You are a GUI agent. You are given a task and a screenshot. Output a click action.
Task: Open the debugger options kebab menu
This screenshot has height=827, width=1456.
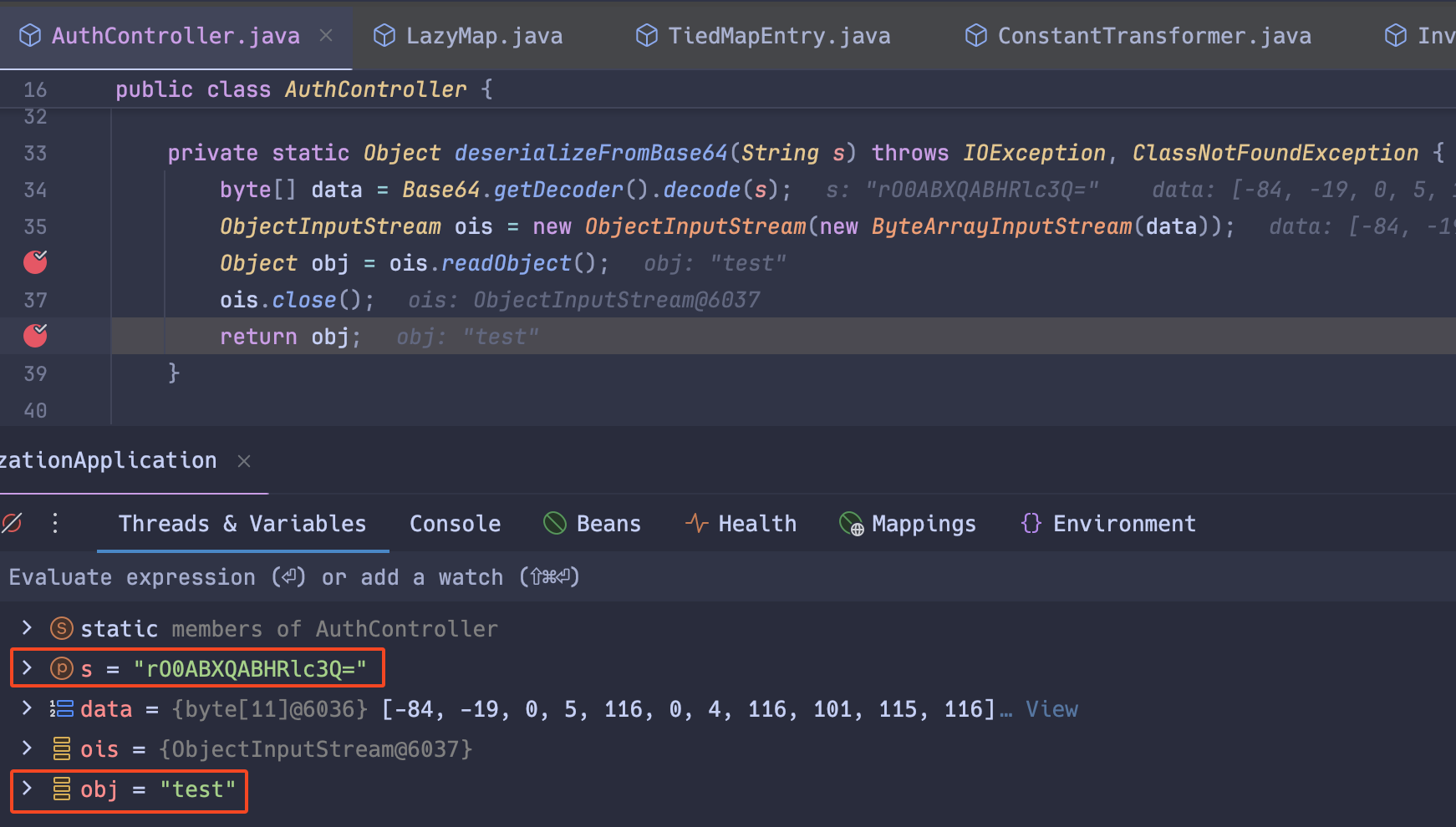coord(55,523)
